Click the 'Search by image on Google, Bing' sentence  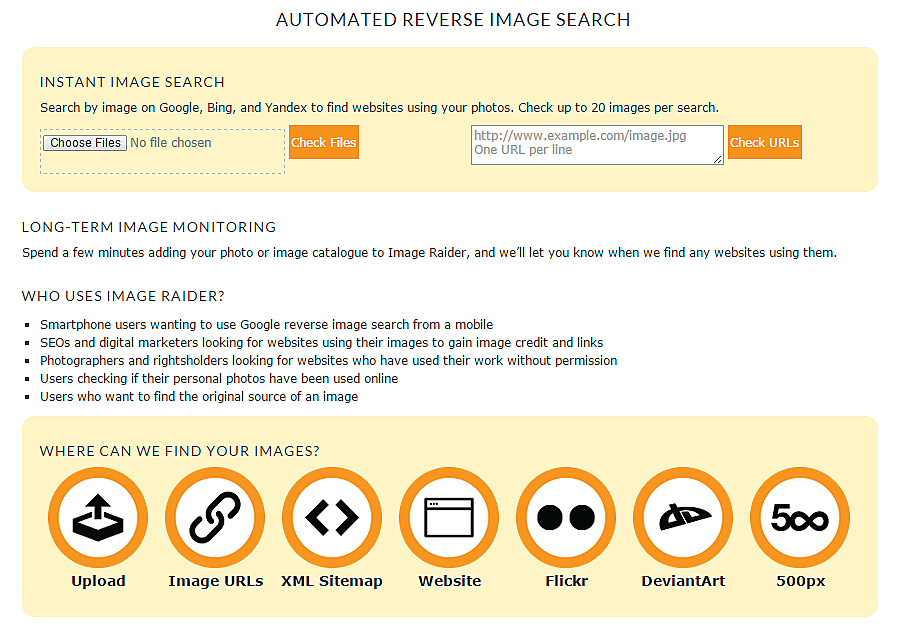point(380,108)
